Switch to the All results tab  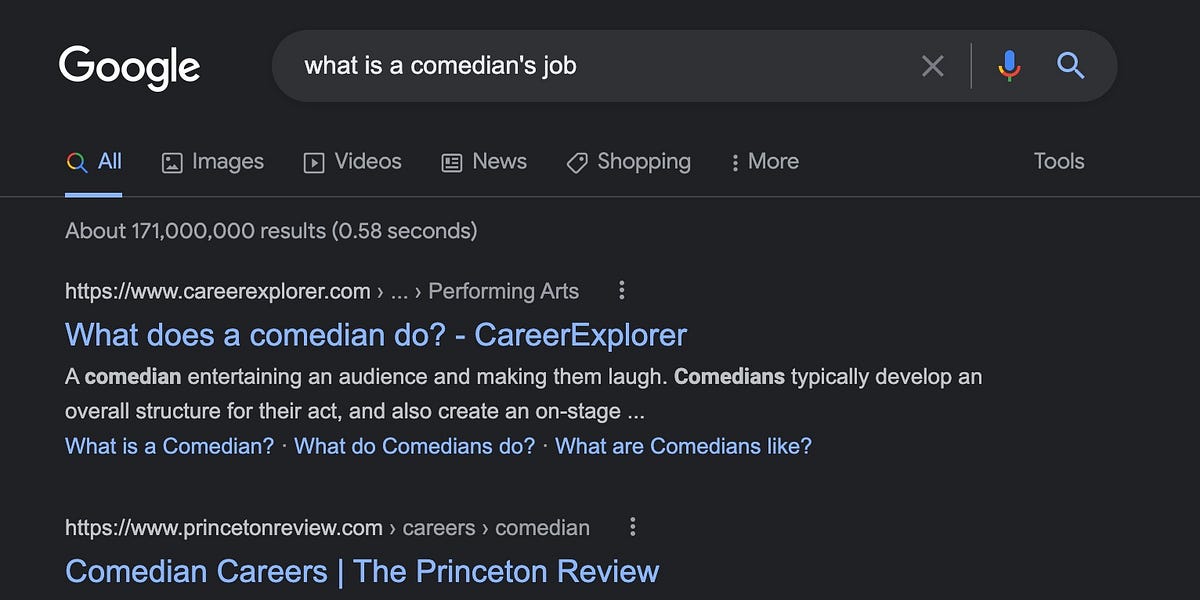point(94,160)
